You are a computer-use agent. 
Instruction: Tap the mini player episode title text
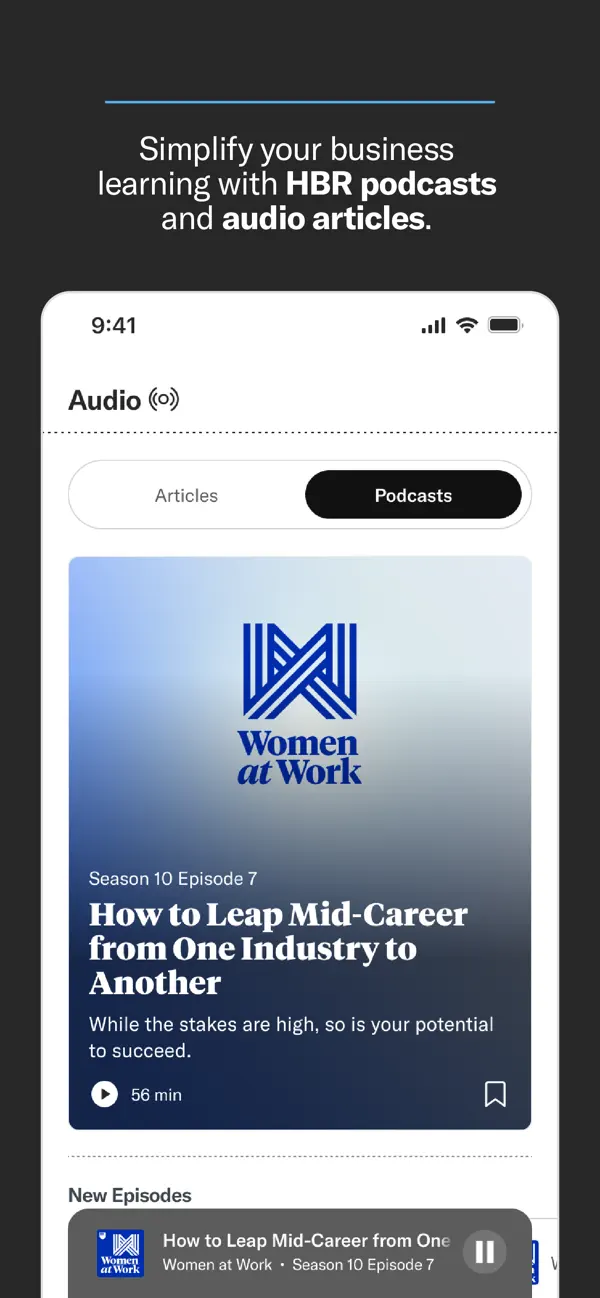click(x=306, y=1240)
